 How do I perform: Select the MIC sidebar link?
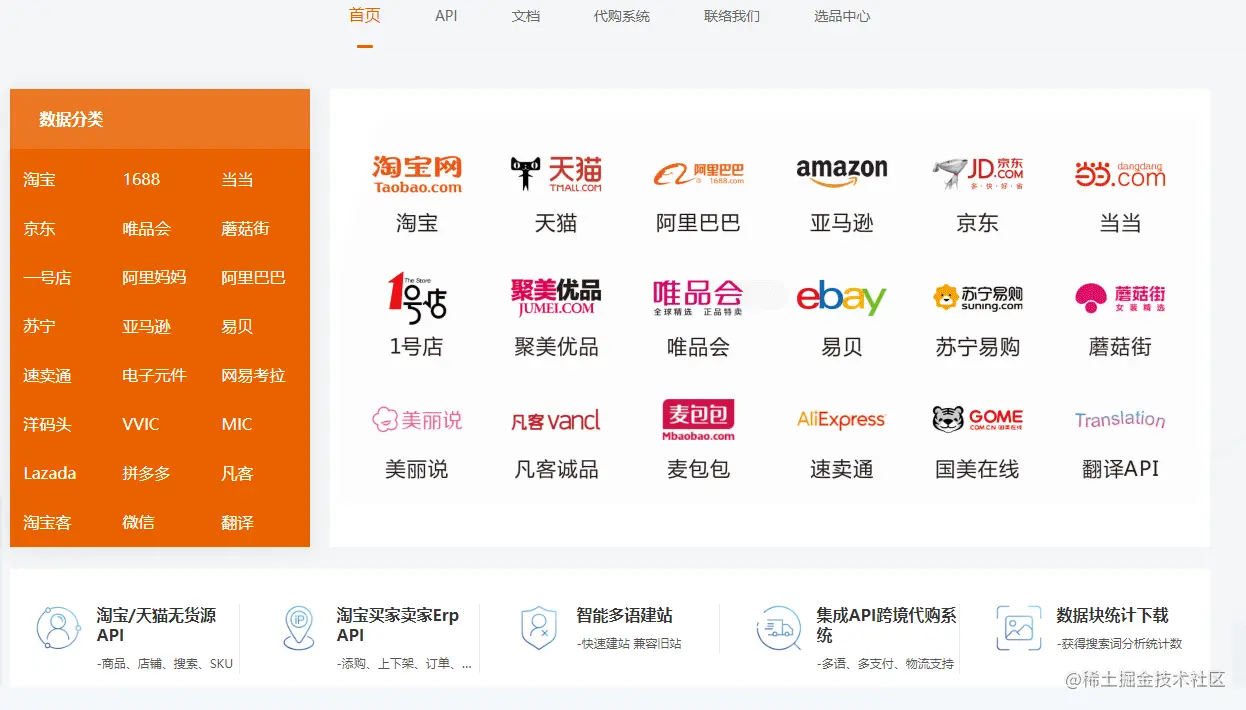[237, 424]
